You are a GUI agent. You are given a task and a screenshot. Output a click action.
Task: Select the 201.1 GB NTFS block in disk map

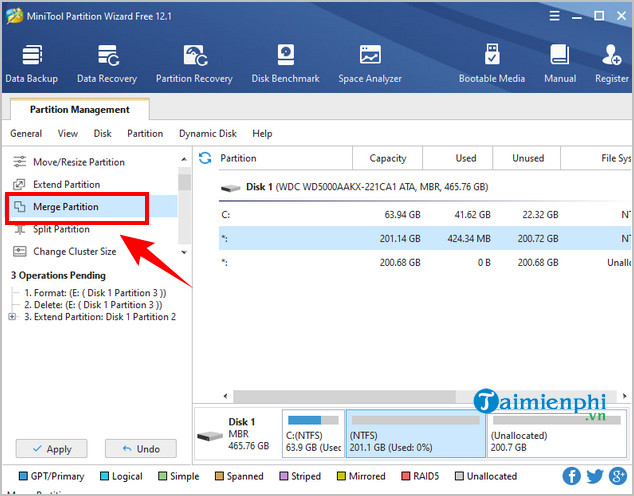[416, 433]
